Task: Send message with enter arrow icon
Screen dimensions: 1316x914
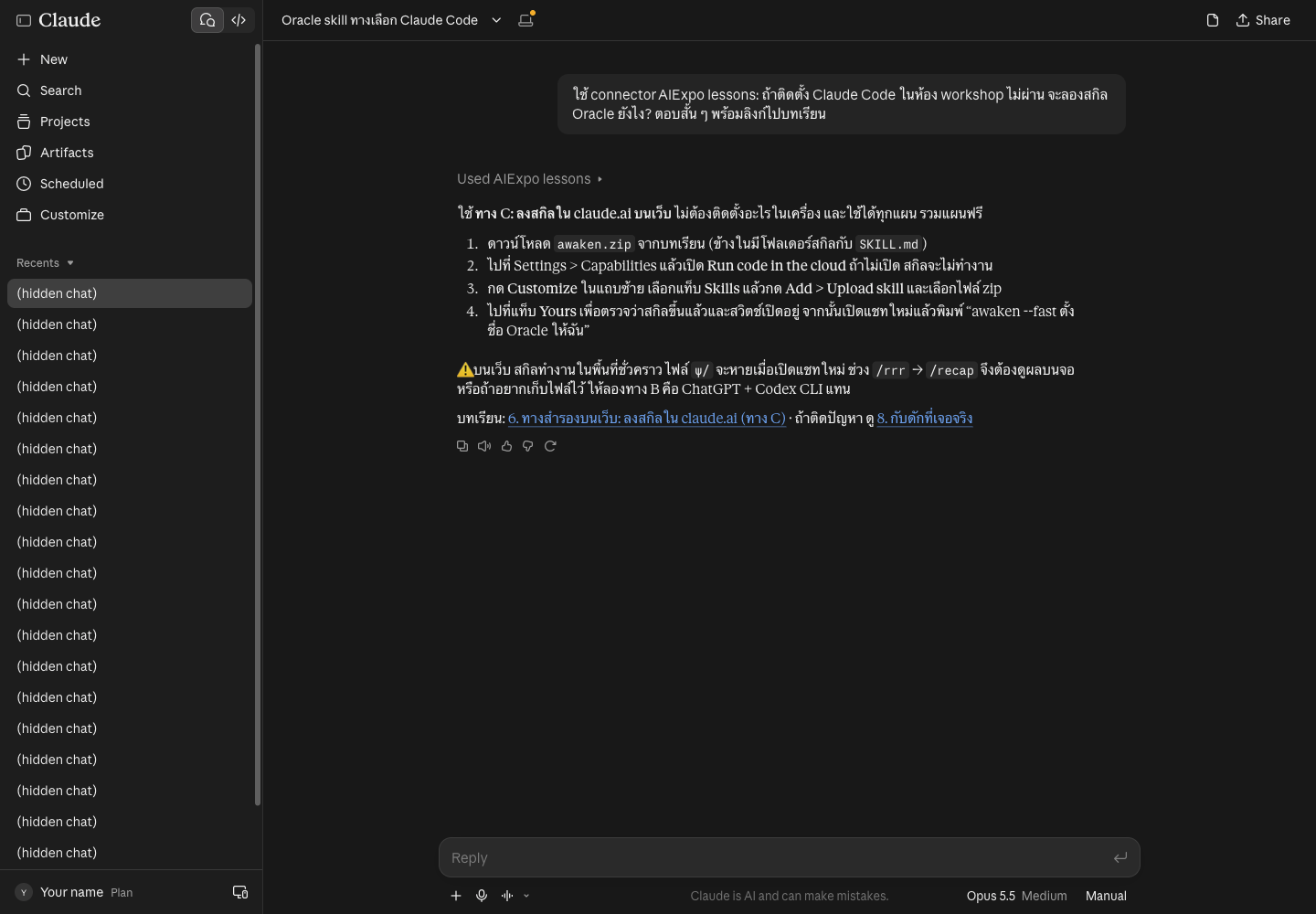Action: [1120, 857]
